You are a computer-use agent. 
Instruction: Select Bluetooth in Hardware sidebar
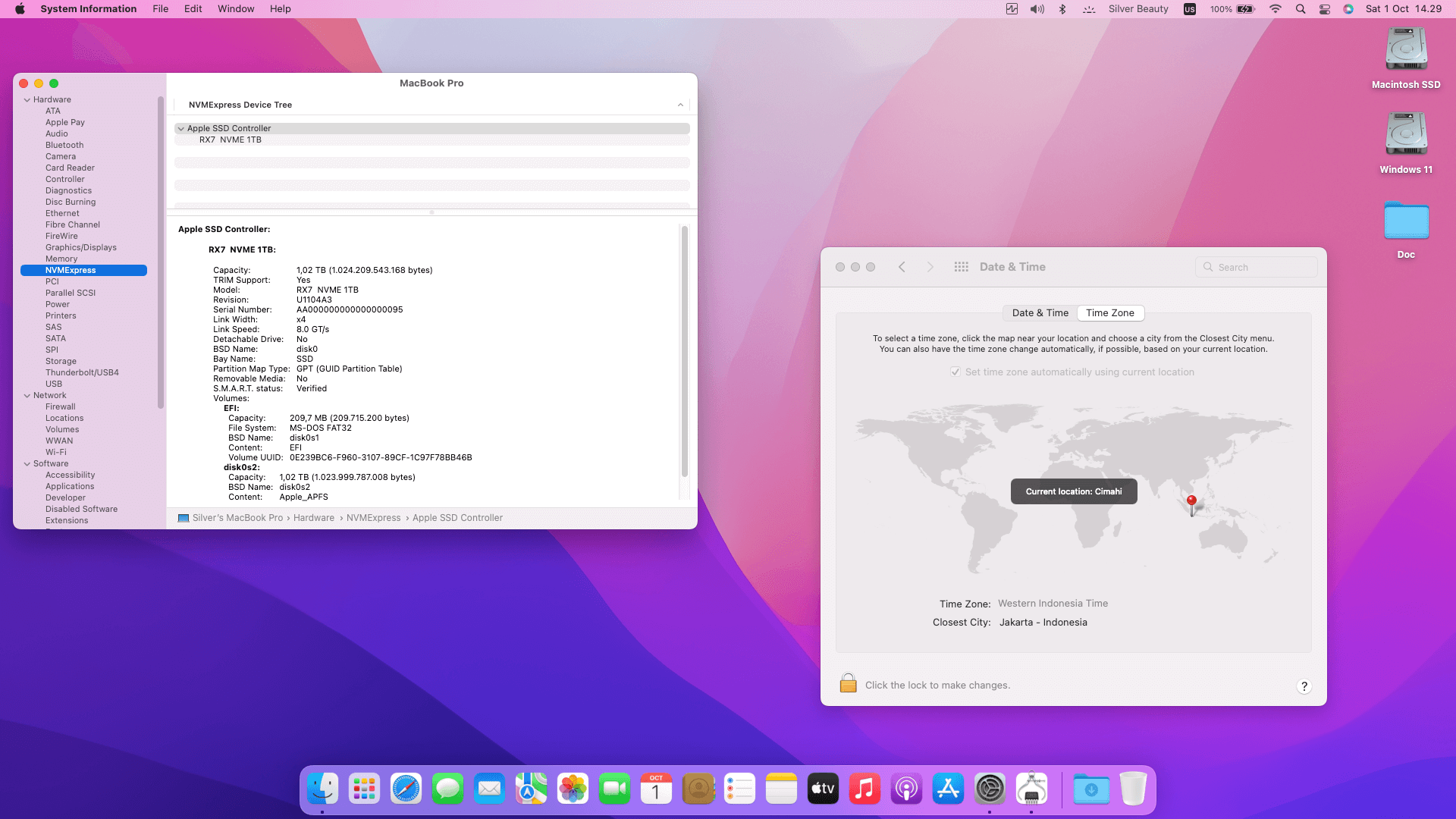(x=64, y=145)
